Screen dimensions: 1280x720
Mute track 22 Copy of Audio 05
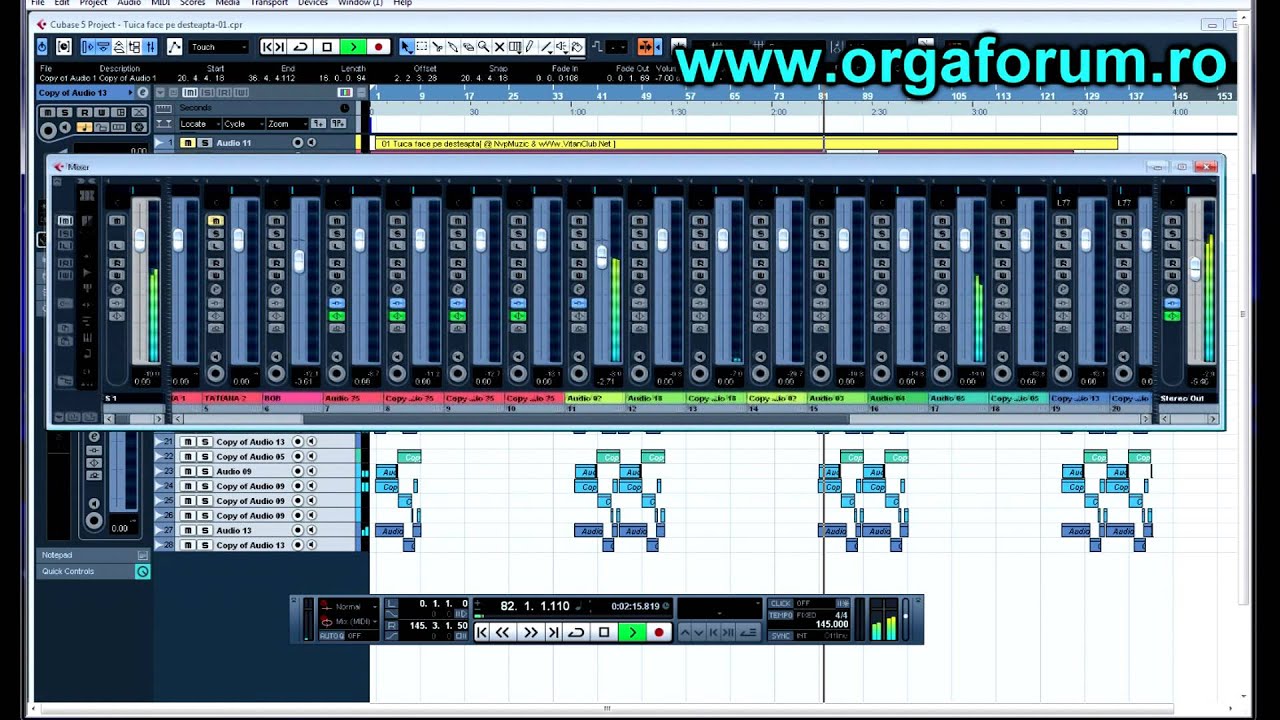pyautogui.click(x=187, y=456)
